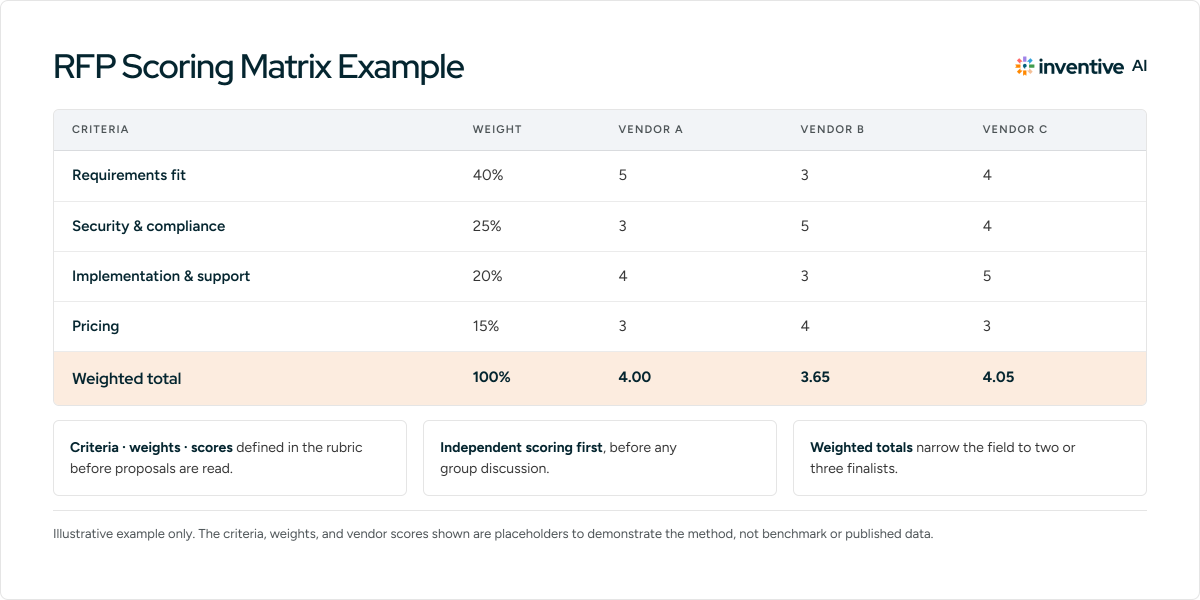
Task: Click Vendor B's Implementation & support score
Action: pyautogui.click(x=805, y=276)
